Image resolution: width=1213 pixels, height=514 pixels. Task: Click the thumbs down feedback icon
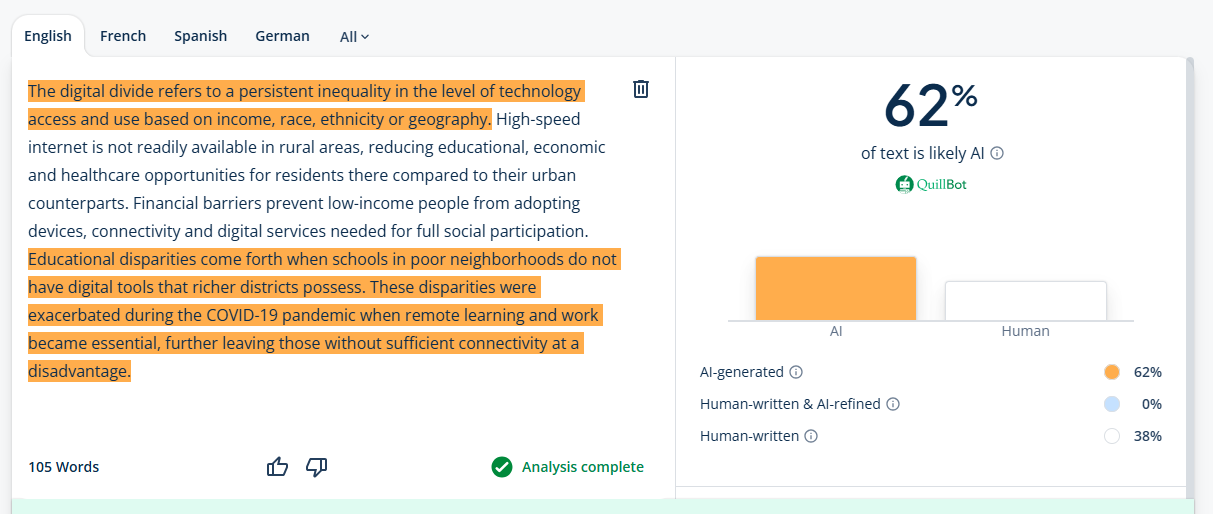317,467
